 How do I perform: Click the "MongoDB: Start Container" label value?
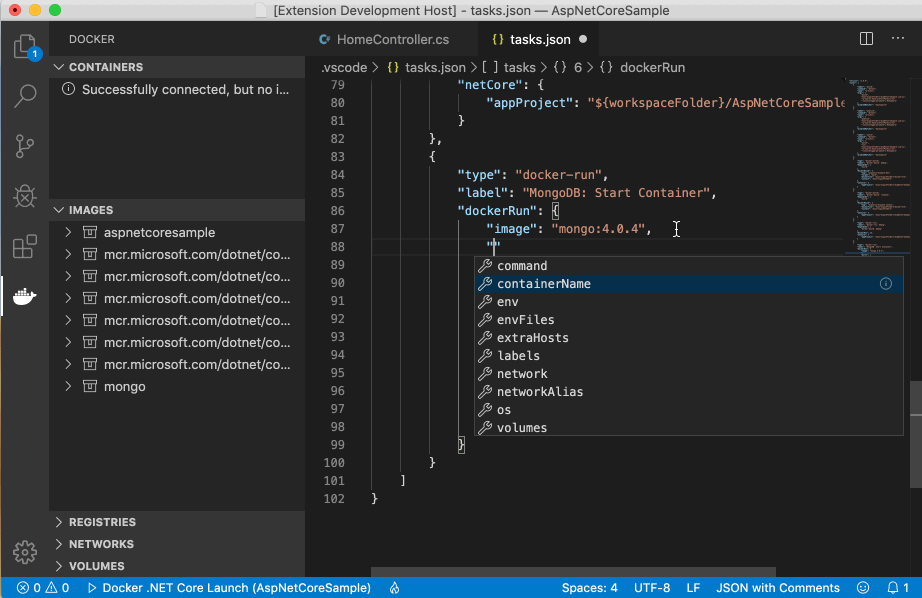point(616,193)
